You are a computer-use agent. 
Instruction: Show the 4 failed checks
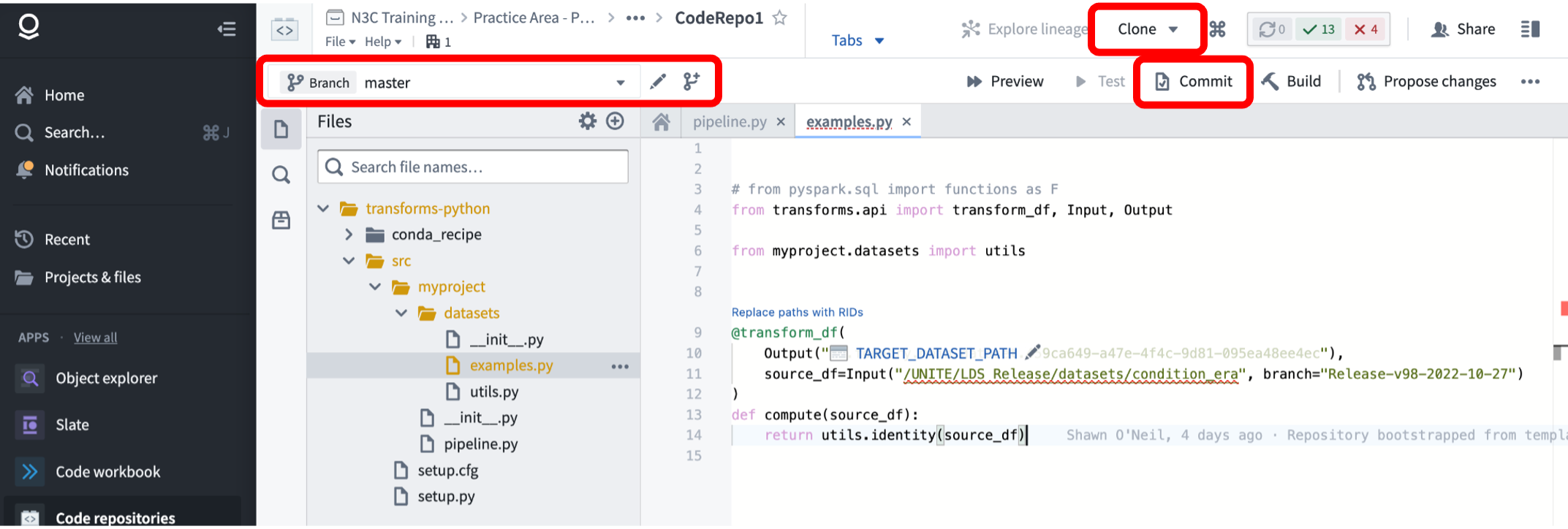tap(1366, 29)
